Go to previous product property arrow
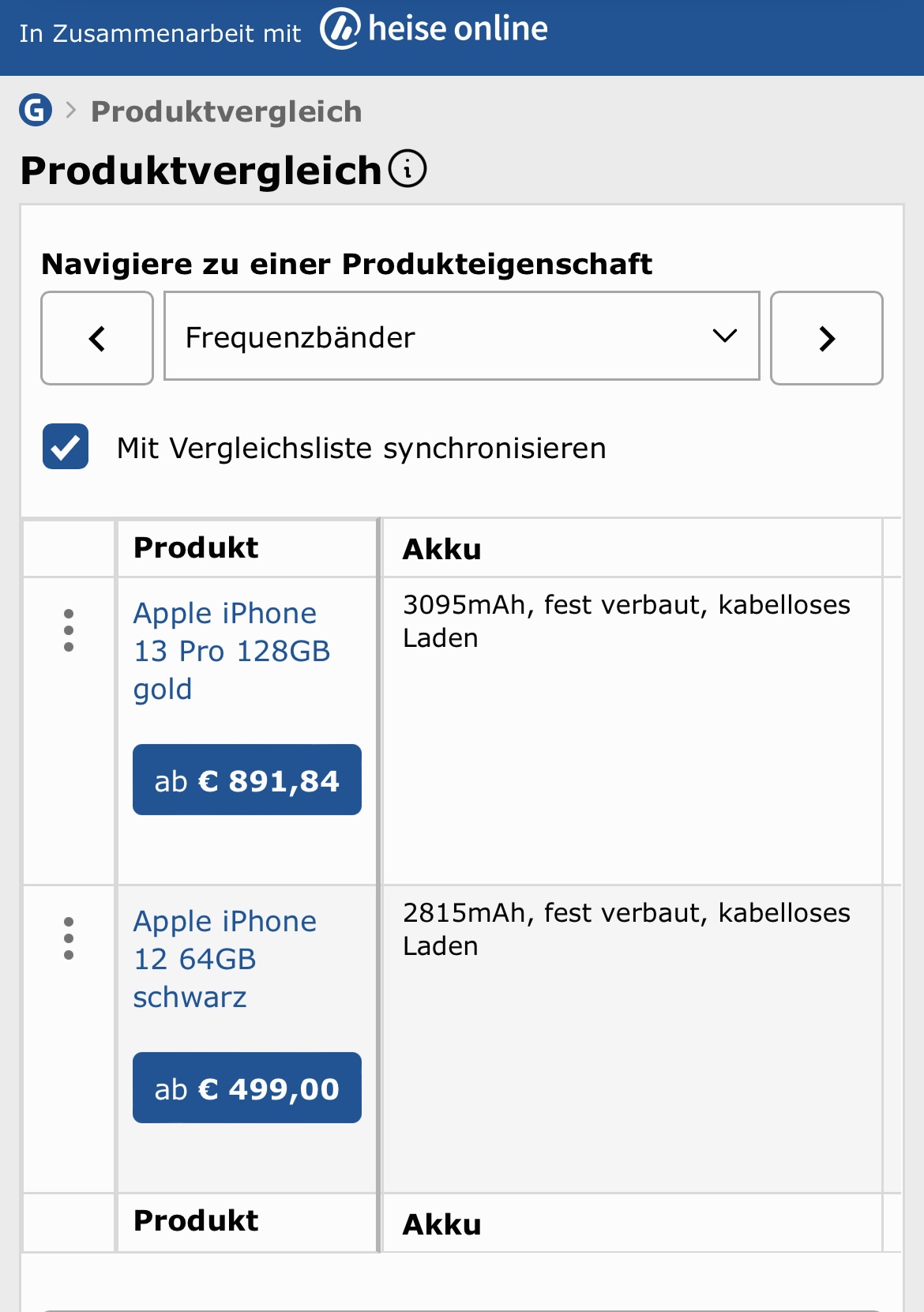This screenshot has height=1312, width=924. click(97, 338)
